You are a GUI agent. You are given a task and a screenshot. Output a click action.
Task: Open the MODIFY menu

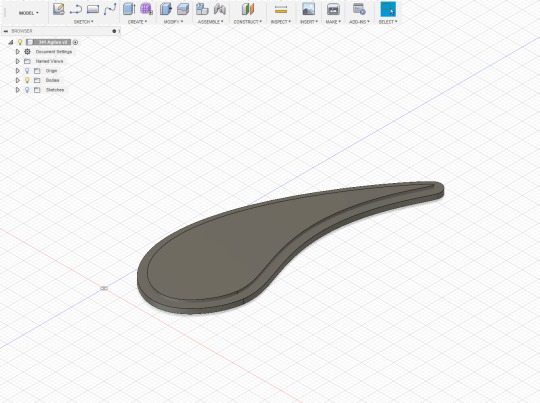point(173,22)
